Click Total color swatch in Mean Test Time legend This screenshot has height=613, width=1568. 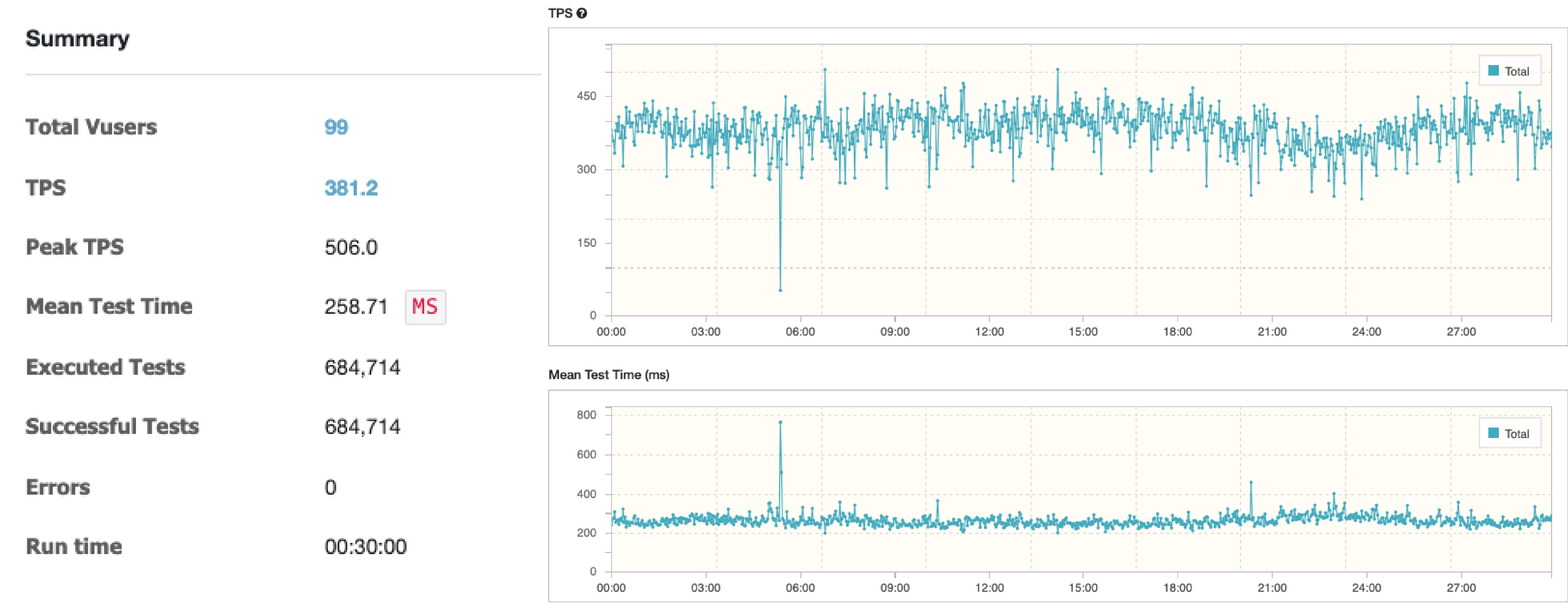coord(1493,433)
